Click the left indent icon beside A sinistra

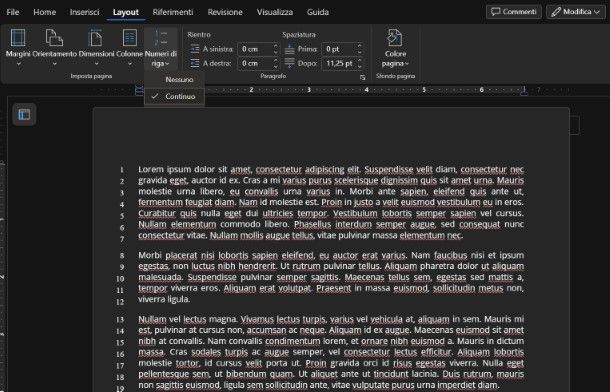195,49
